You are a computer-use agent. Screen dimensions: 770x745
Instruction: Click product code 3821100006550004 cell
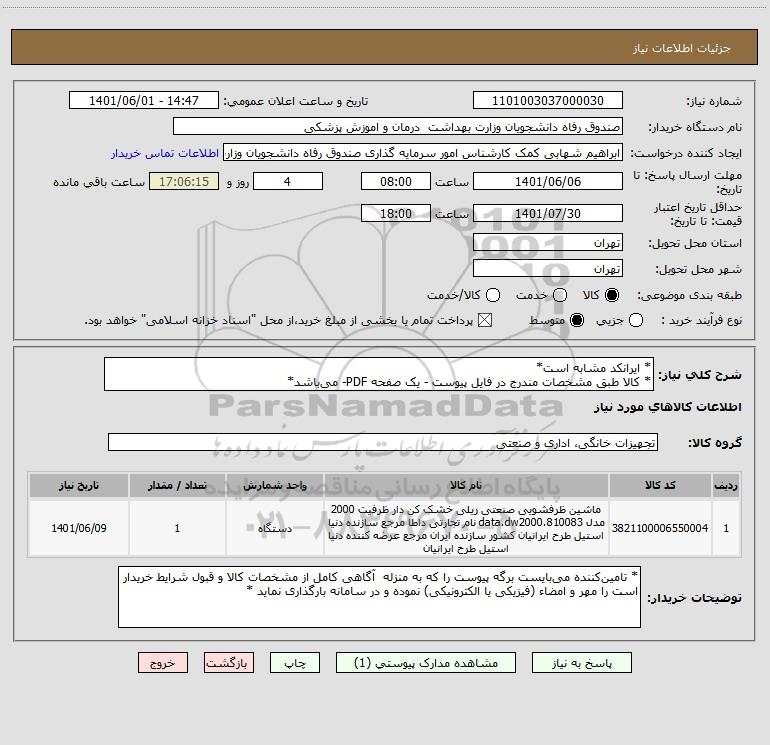click(660, 528)
